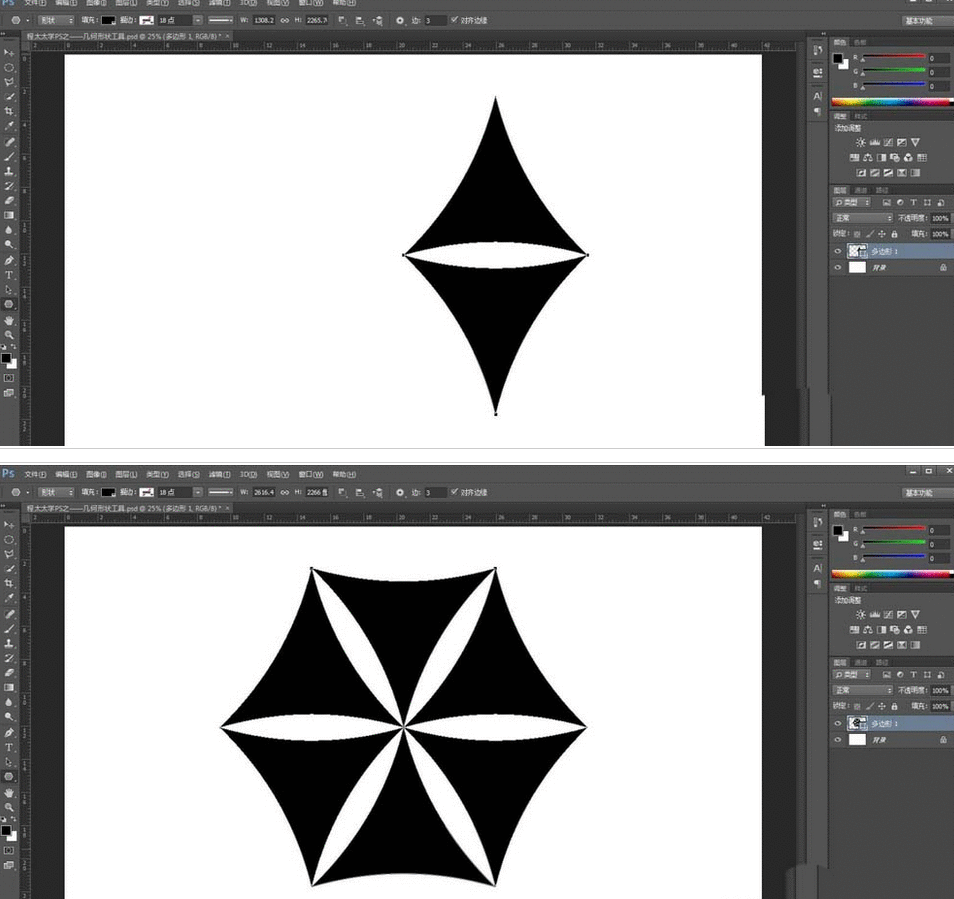Image resolution: width=954 pixels, height=899 pixels.
Task: Select the Zoom tool in the upper window
Action: click(9, 334)
